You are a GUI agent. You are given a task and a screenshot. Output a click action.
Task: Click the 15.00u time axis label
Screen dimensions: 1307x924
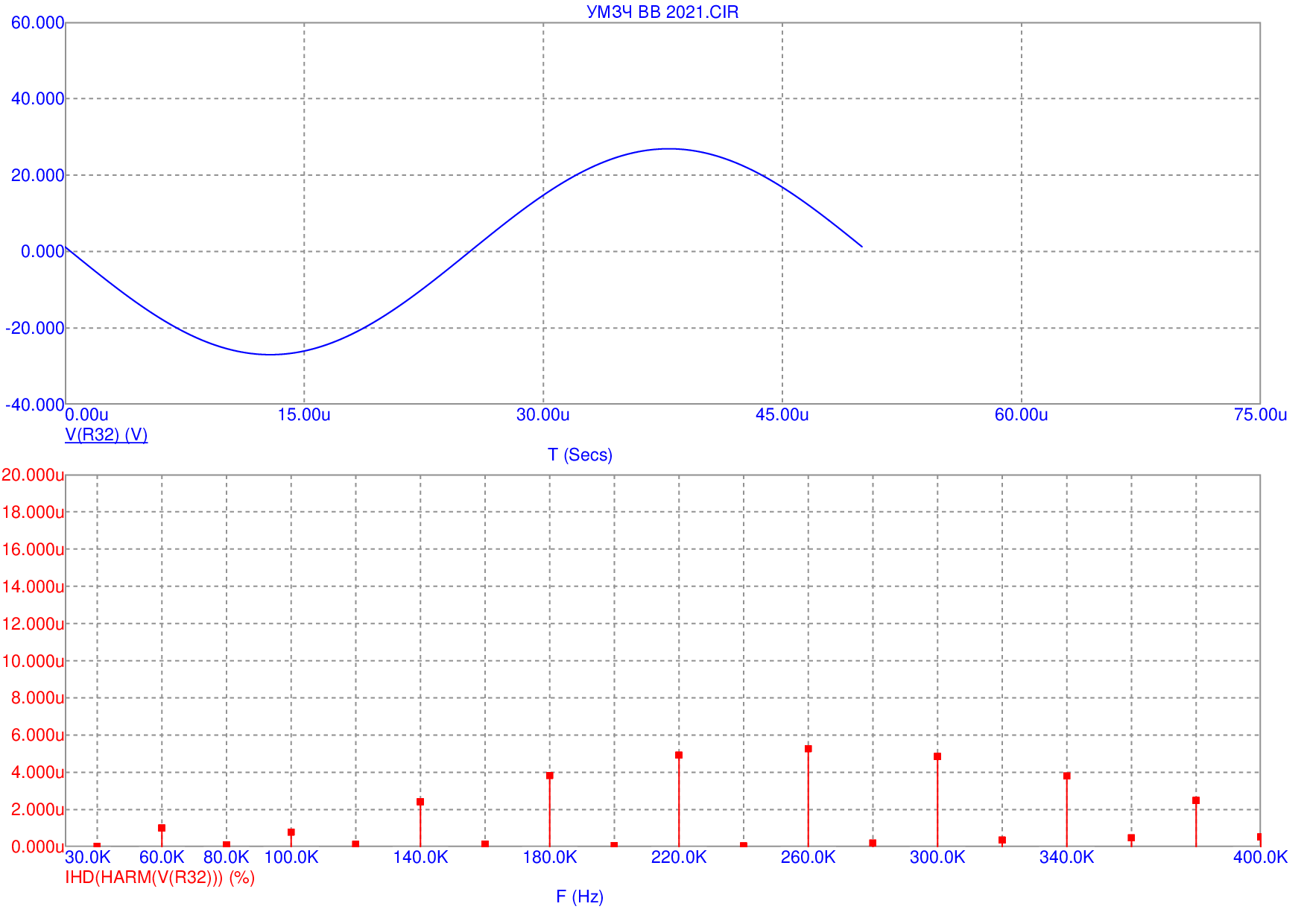click(304, 415)
